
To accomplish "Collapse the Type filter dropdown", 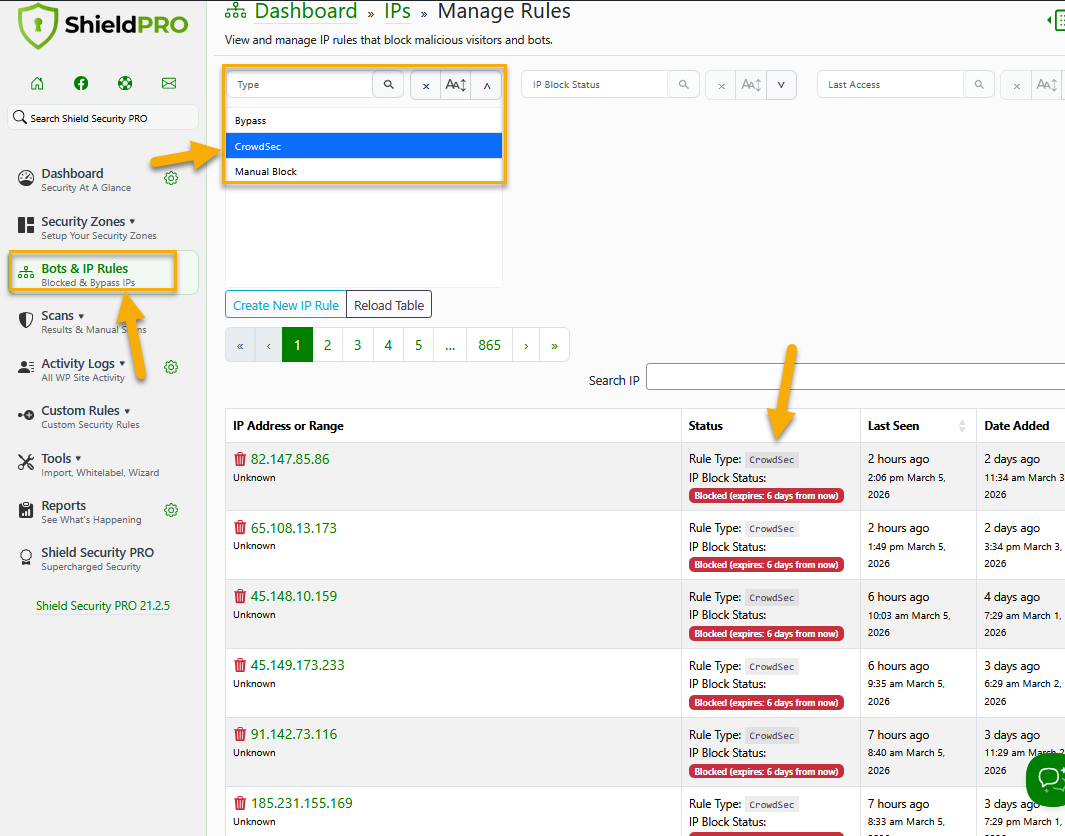I will [x=486, y=86].
